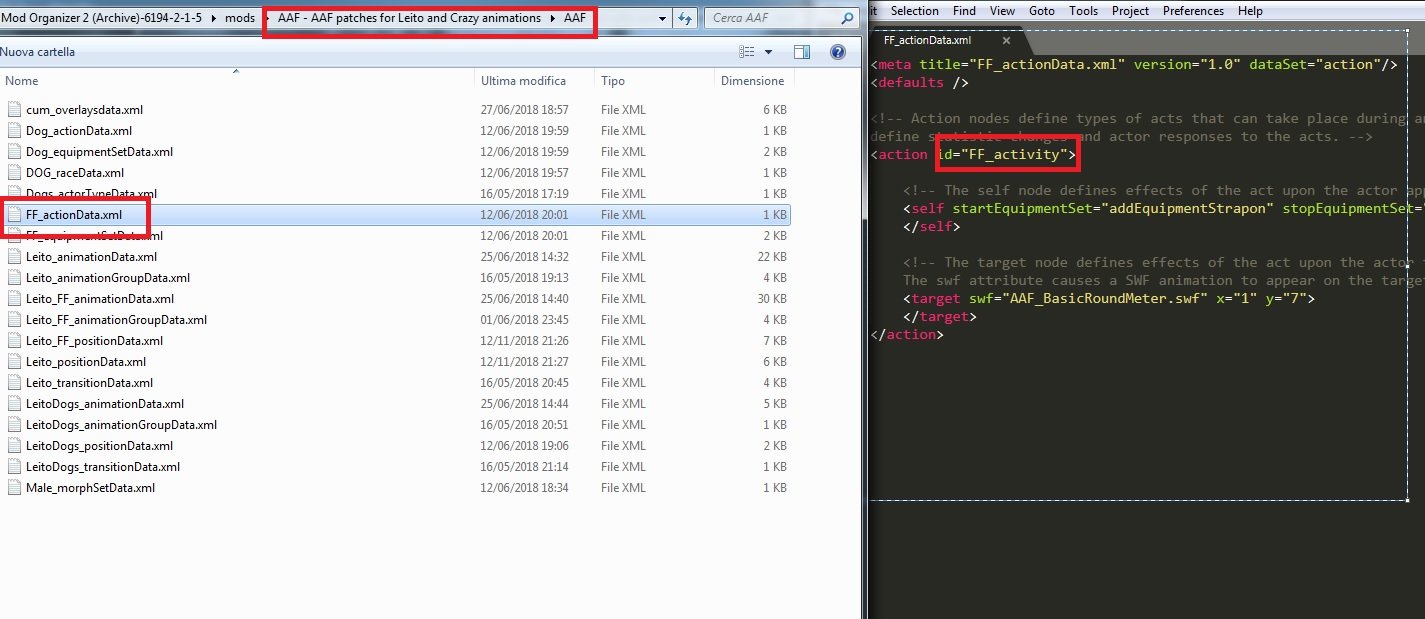Sort files by Ultima modifica column
The height and width of the screenshot is (619, 1425).
[523, 81]
